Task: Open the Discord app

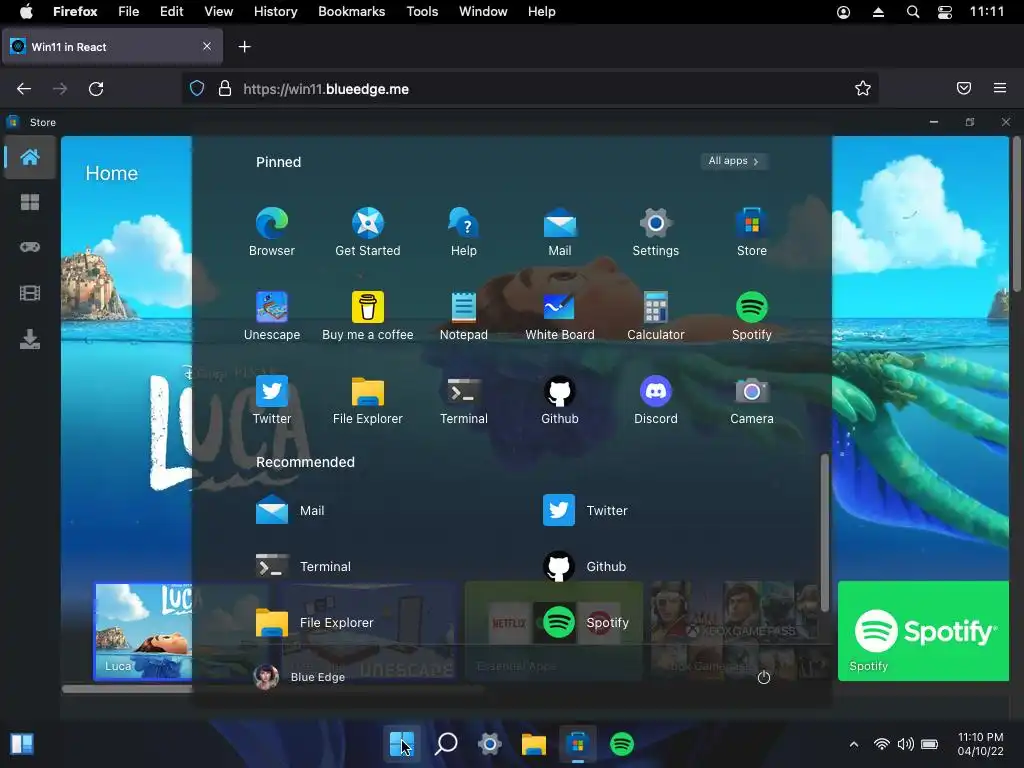Action: click(x=656, y=400)
